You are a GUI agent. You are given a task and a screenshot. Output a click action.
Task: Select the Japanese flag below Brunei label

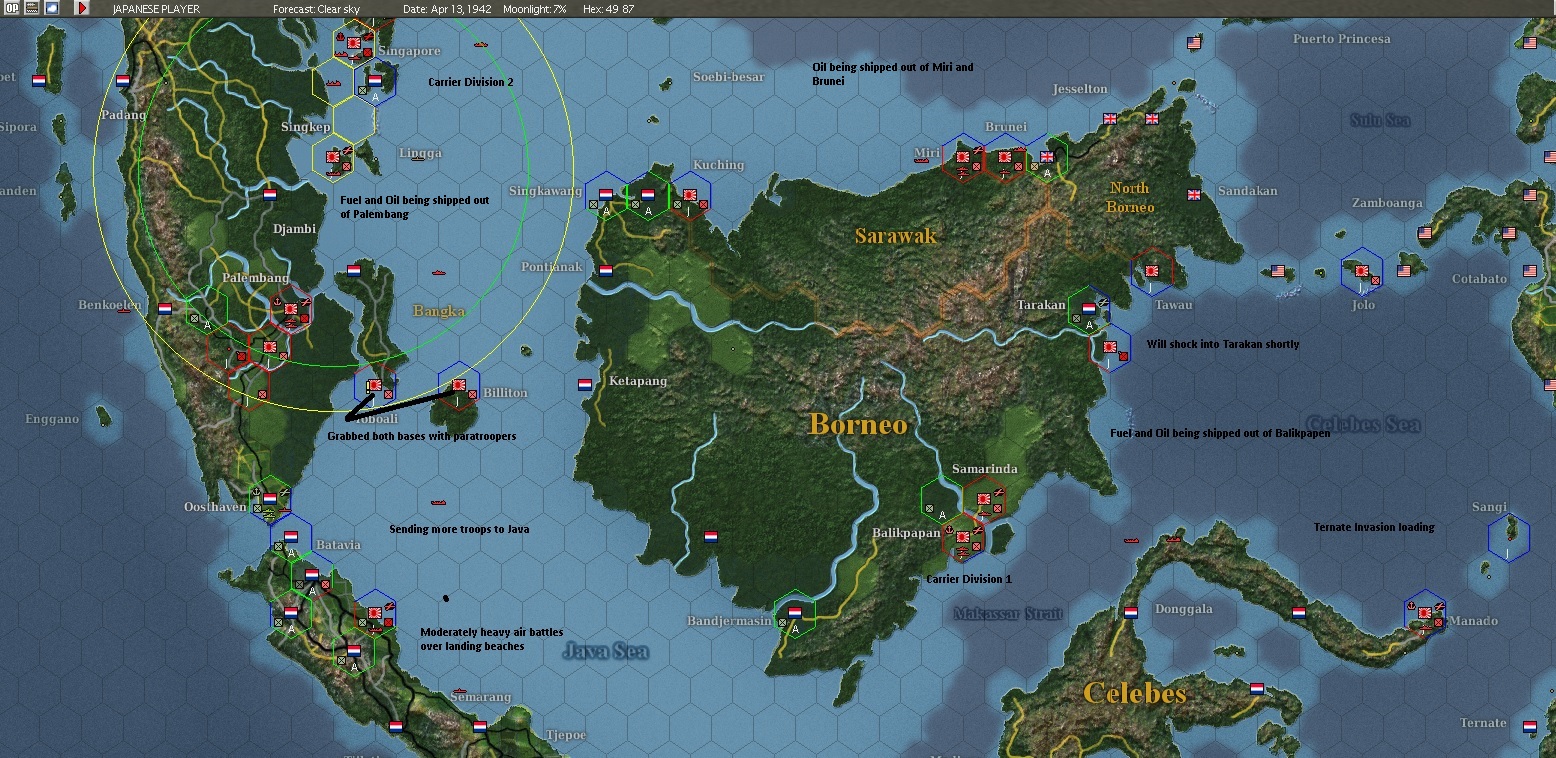coord(1006,157)
